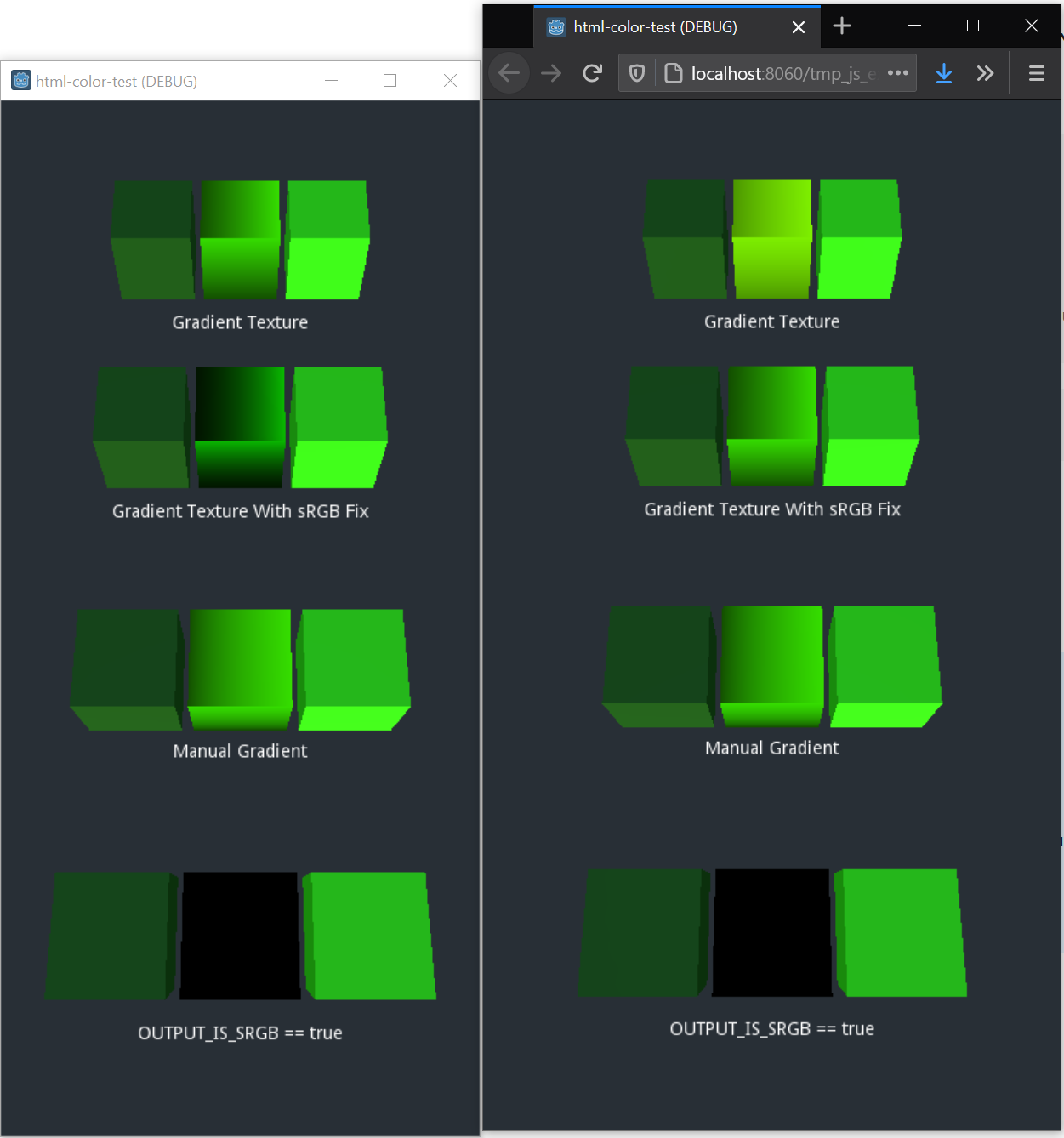Expand the toolbar overflow chevron
This screenshot has height=1138, width=1064.
point(985,73)
